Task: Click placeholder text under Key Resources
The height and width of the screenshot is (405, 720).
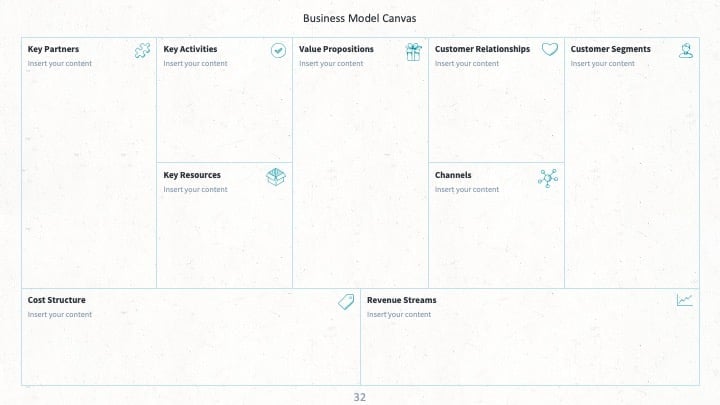Action: click(195, 189)
